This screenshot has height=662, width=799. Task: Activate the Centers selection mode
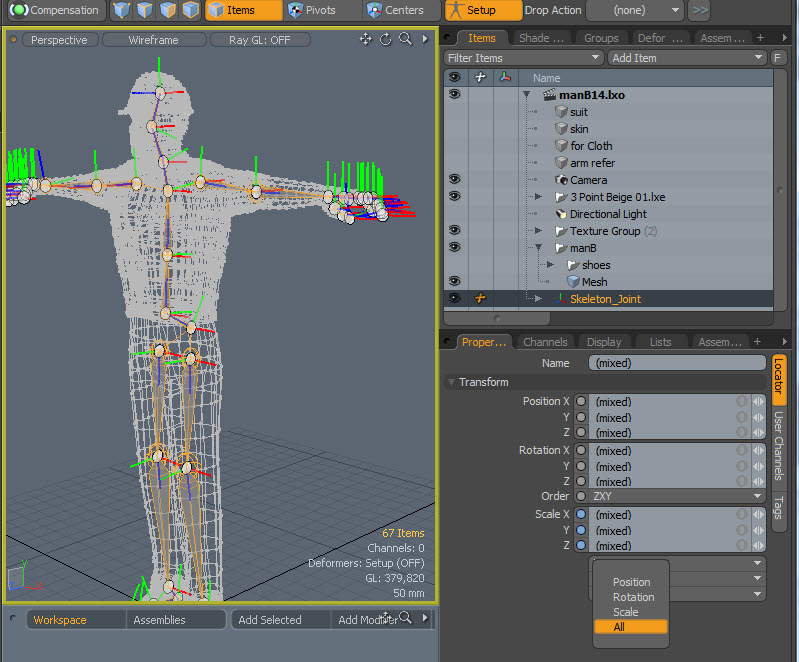394,10
